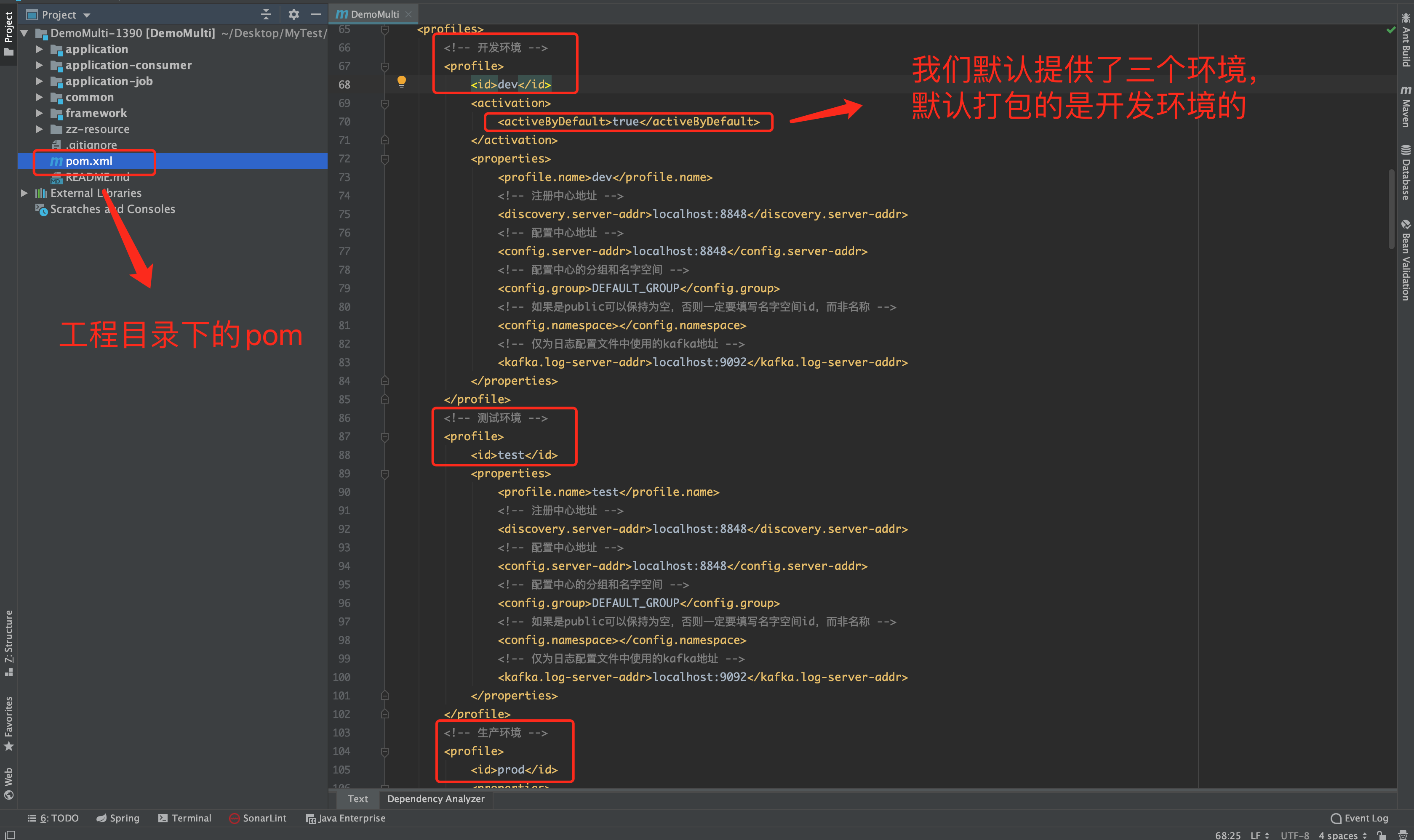Select Scratches and Consoles node
The width and height of the screenshot is (1414, 840).
(x=112, y=209)
